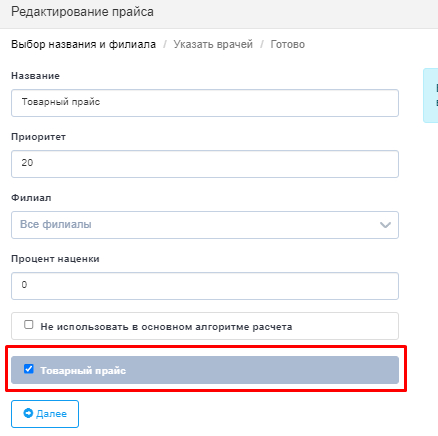Switch to 'Указать врачей' step
The width and height of the screenshot is (438, 436).
[x=213, y=44]
